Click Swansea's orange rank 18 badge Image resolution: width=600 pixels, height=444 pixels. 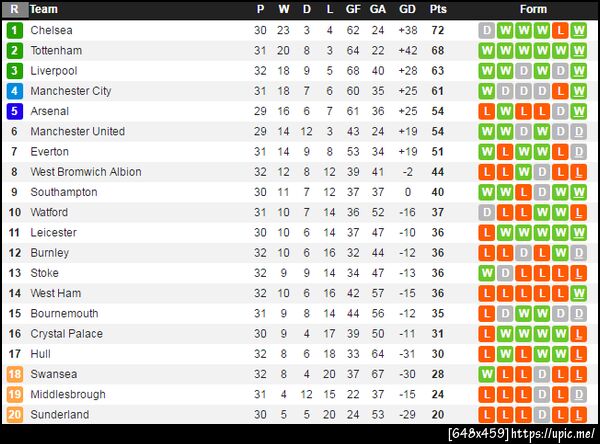[x=14, y=374]
